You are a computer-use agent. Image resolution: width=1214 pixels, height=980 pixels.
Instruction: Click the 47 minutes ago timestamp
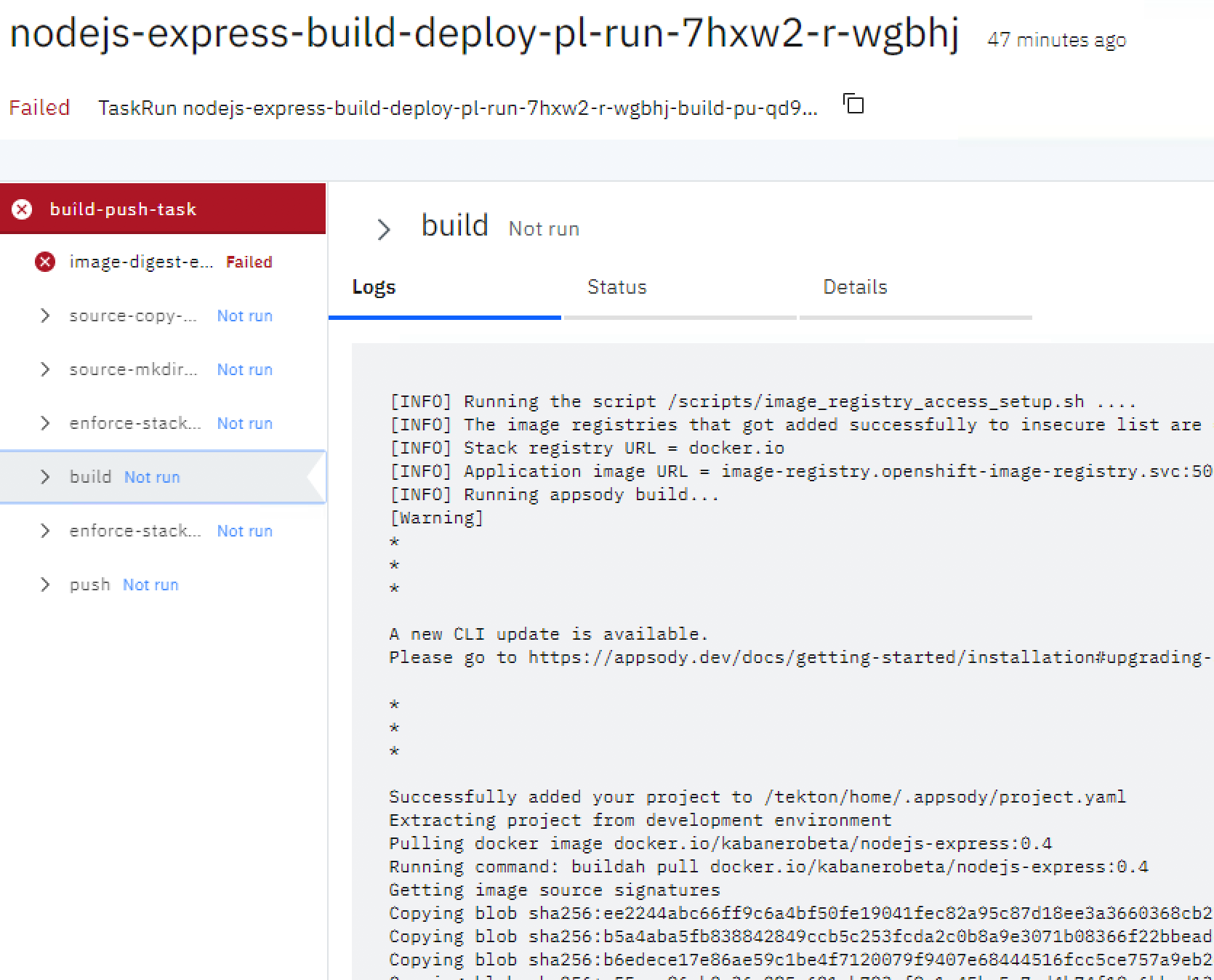pos(1055,40)
